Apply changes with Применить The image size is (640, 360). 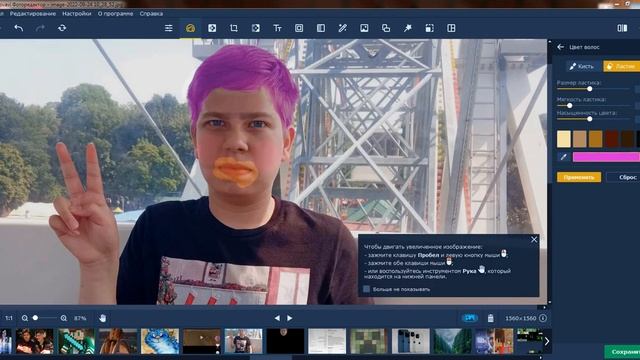[579, 177]
